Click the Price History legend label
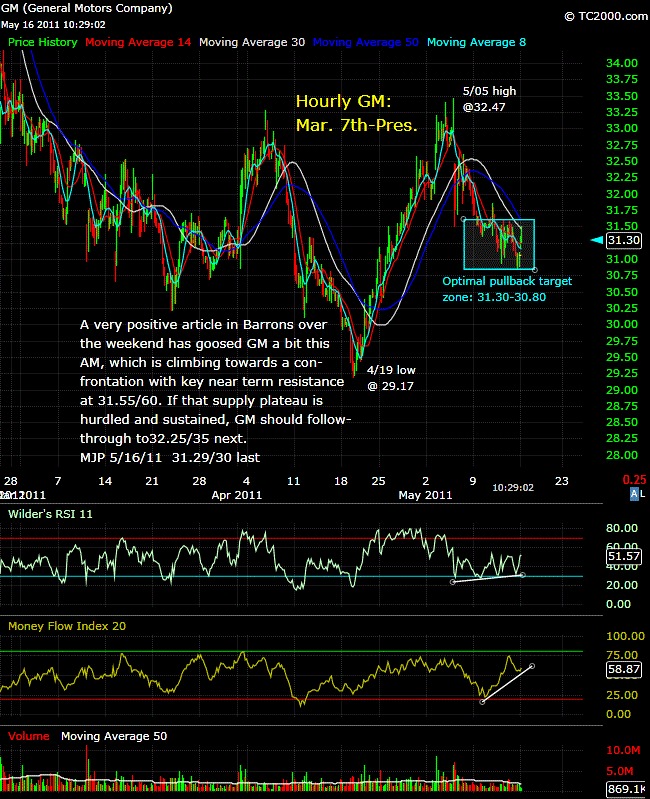This screenshot has width=650, height=799. [42, 42]
